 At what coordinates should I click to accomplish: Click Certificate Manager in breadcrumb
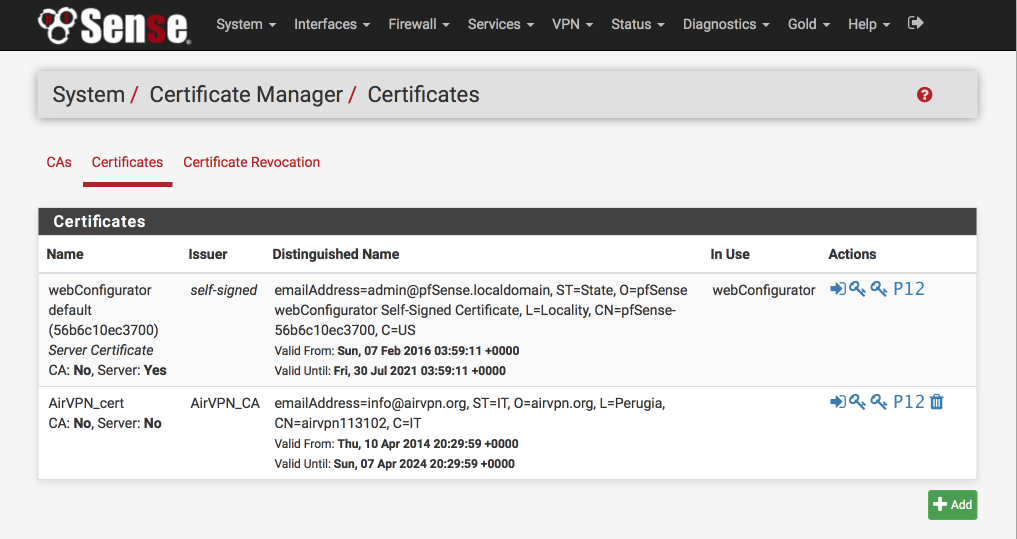click(x=246, y=95)
